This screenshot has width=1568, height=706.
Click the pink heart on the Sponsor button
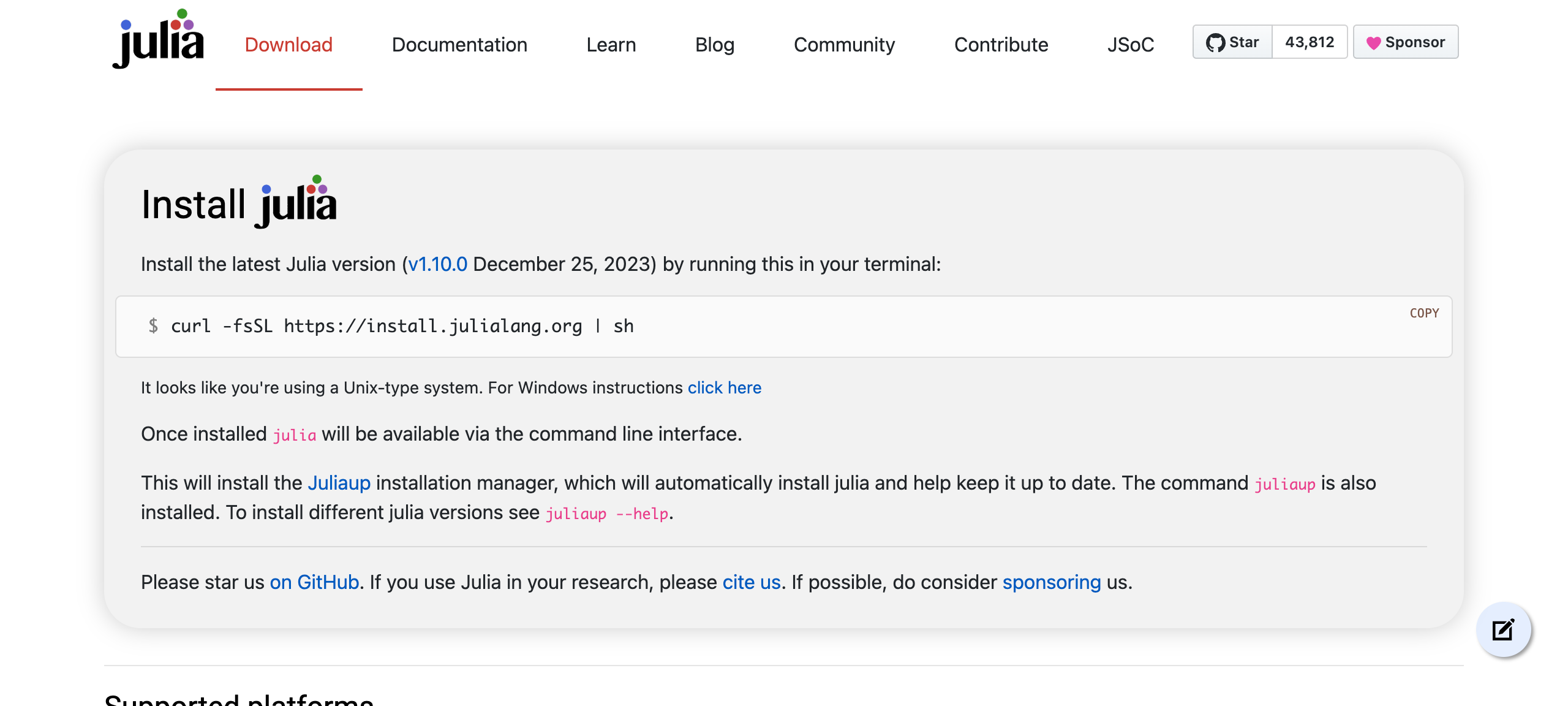(x=1374, y=42)
